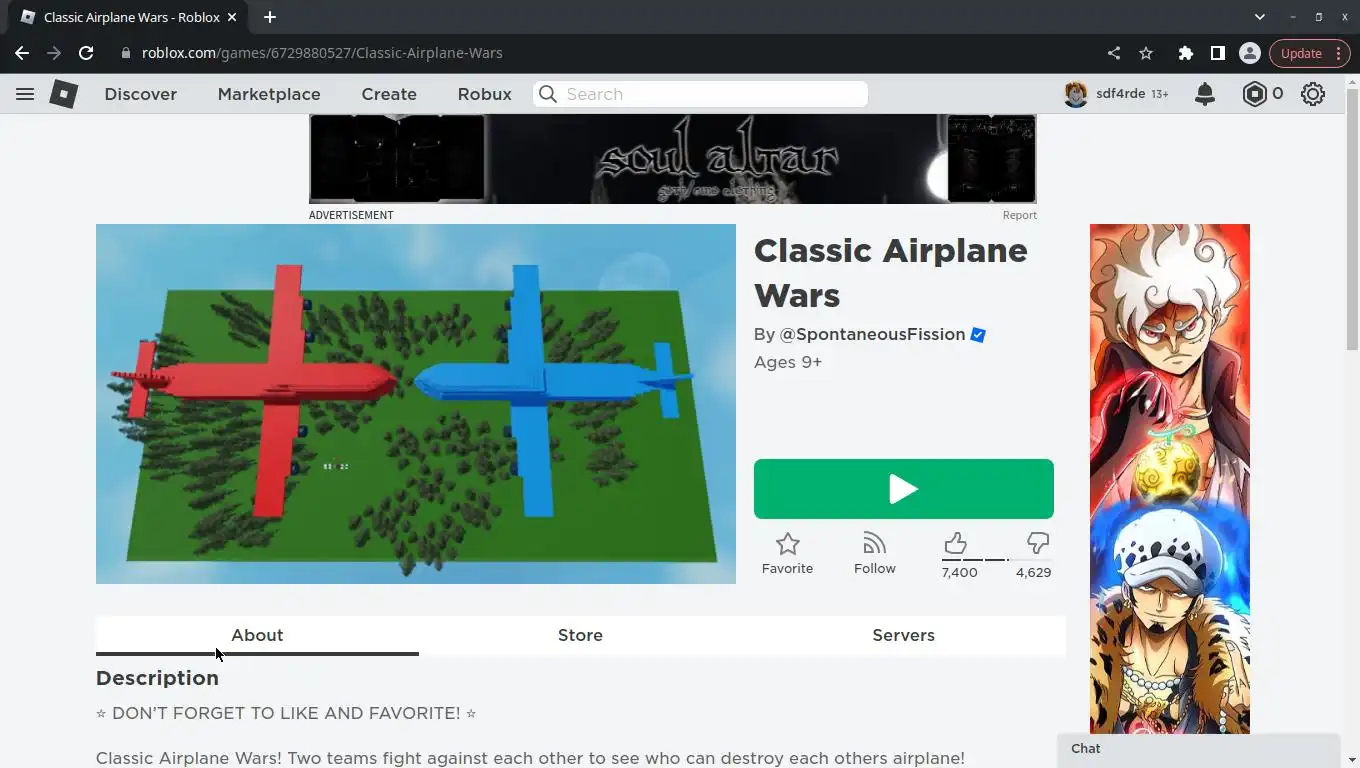Screen dimensions: 1360x768
Task: Report the advertisement
Action: (x=1020, y=215)
